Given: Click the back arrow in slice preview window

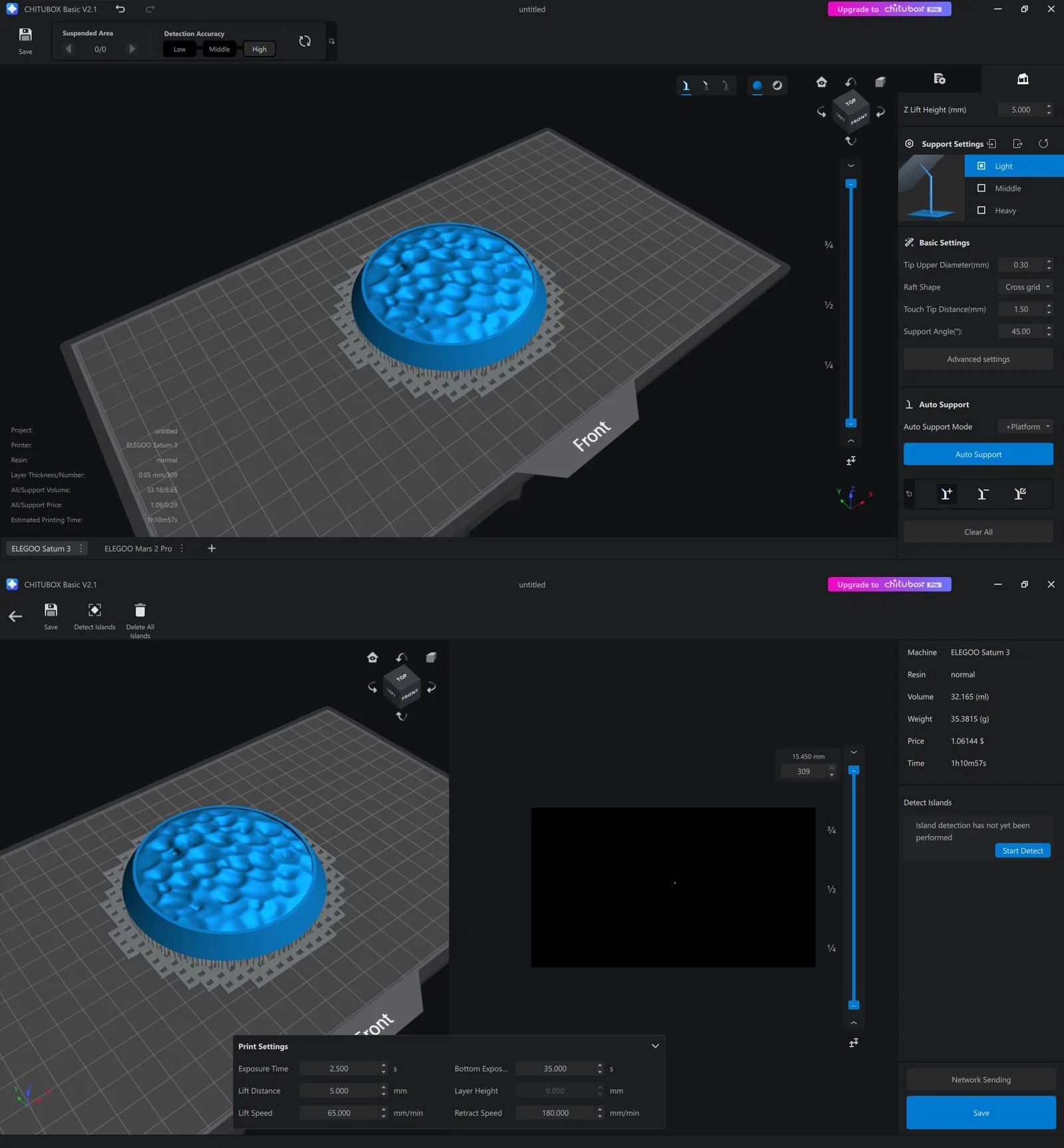Looking at the screenshot, I should 15,616.
